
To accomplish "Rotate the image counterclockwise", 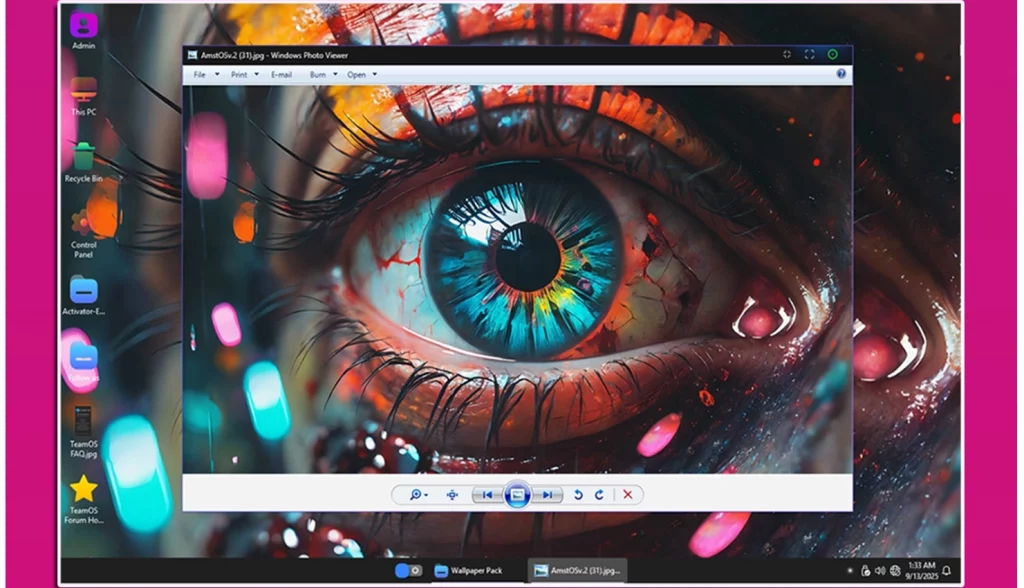I will (x=578, y=495).
